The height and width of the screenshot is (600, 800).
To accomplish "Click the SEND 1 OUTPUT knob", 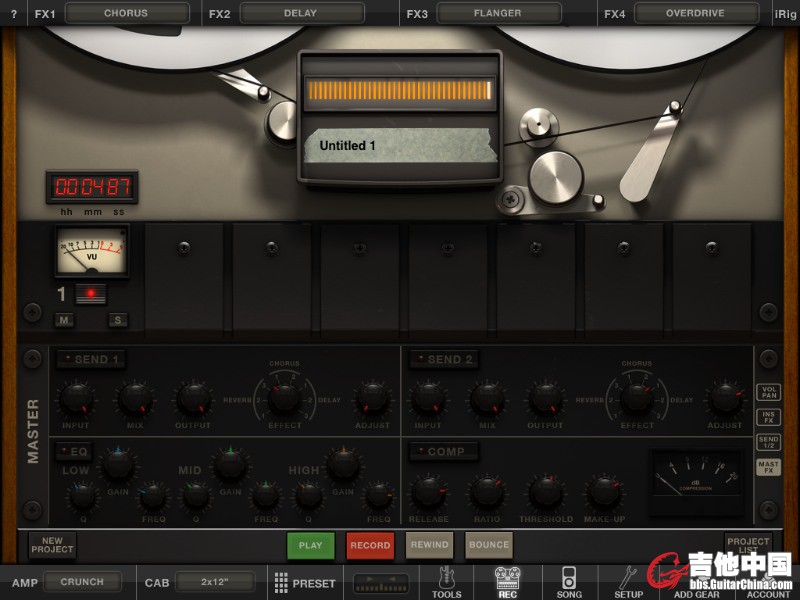I will [x=193, y=398].
